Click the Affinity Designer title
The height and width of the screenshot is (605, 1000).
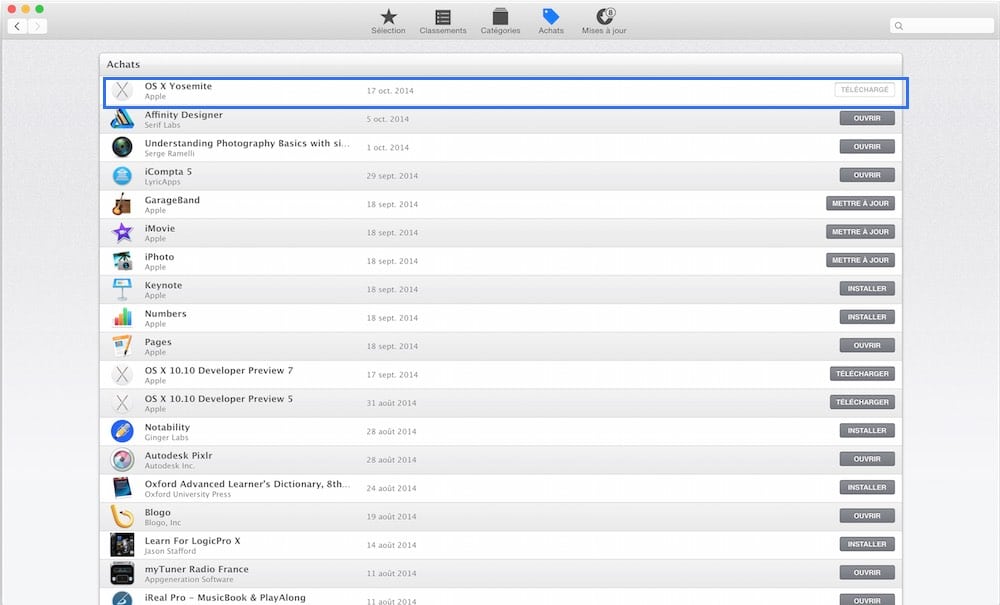(x=184, y=115)
